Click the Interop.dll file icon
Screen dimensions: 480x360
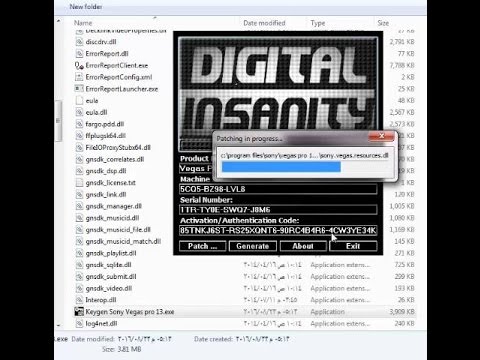pos(79,300)
